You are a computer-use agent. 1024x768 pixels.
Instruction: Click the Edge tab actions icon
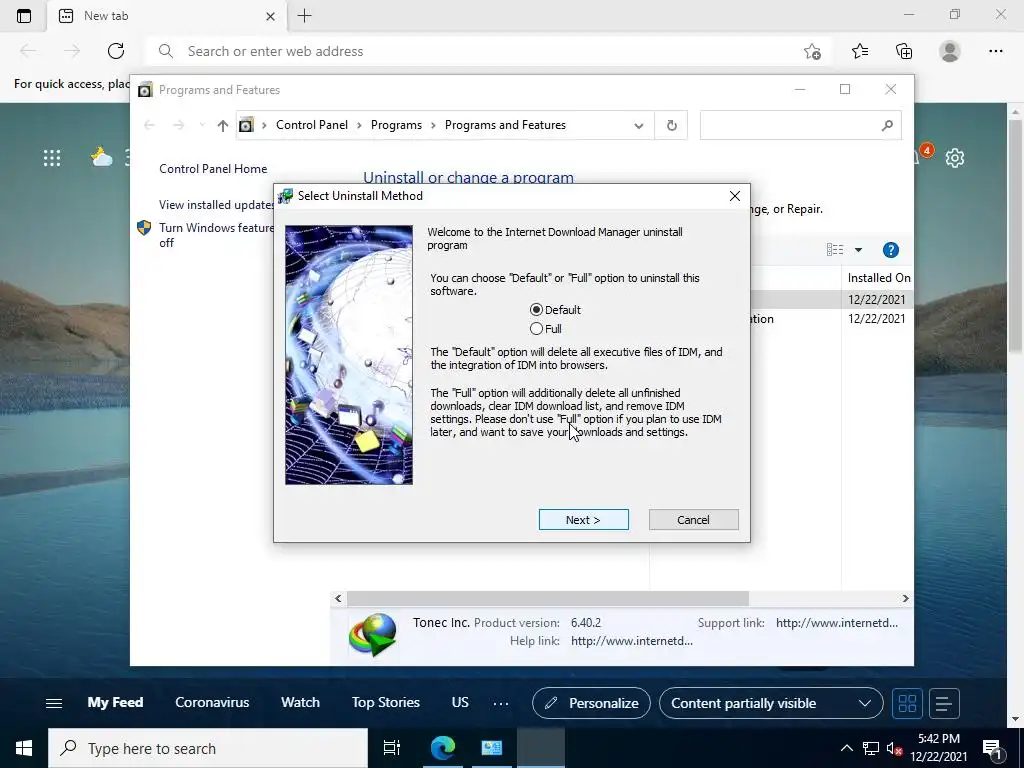24,16
